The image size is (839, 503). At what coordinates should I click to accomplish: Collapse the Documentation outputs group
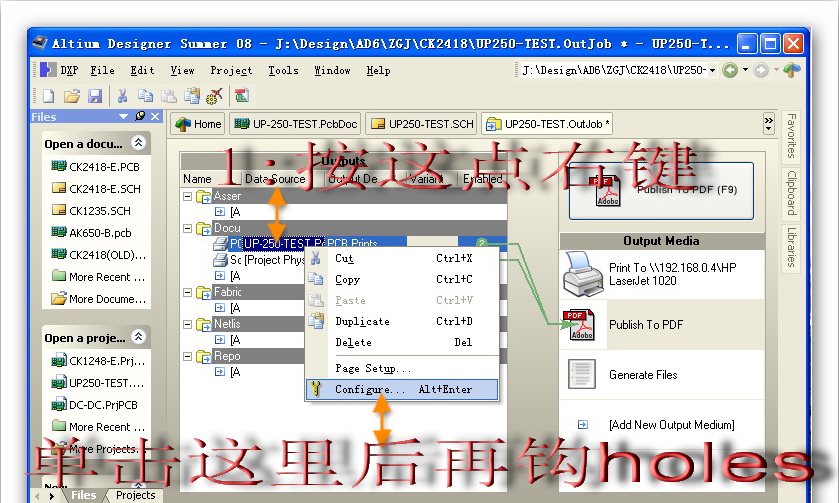pos(187,228)
